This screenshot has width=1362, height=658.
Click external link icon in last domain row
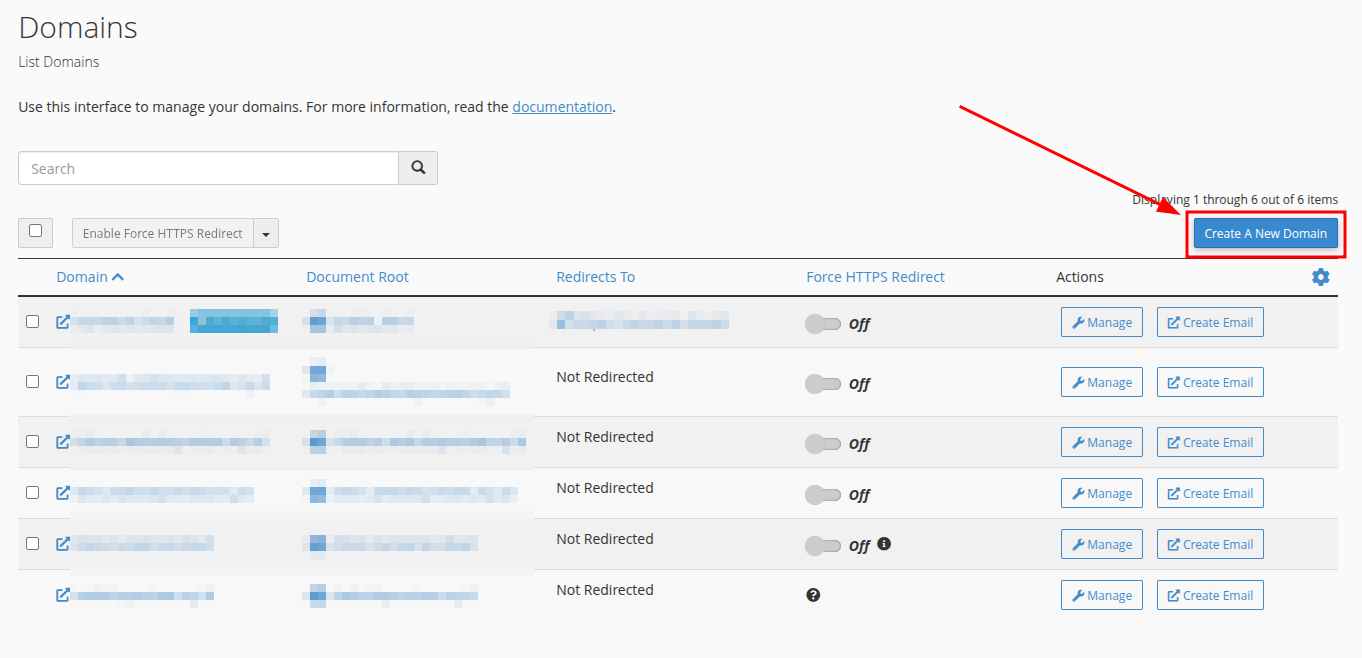63,595
